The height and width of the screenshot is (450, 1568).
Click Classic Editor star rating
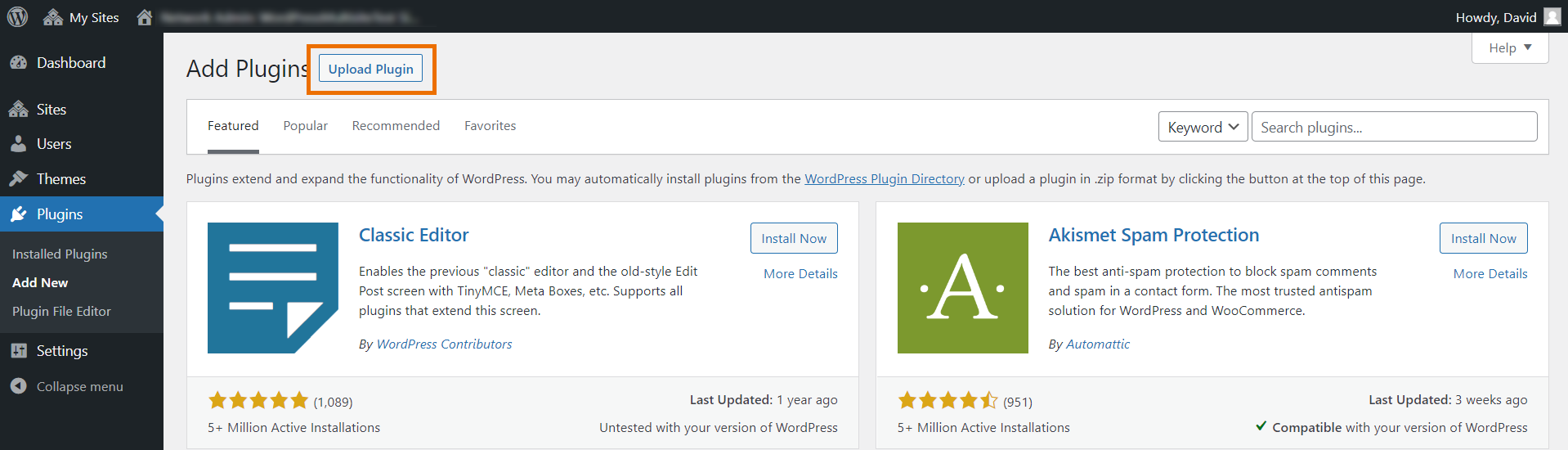pyautogui.click(x=258, y=400)
